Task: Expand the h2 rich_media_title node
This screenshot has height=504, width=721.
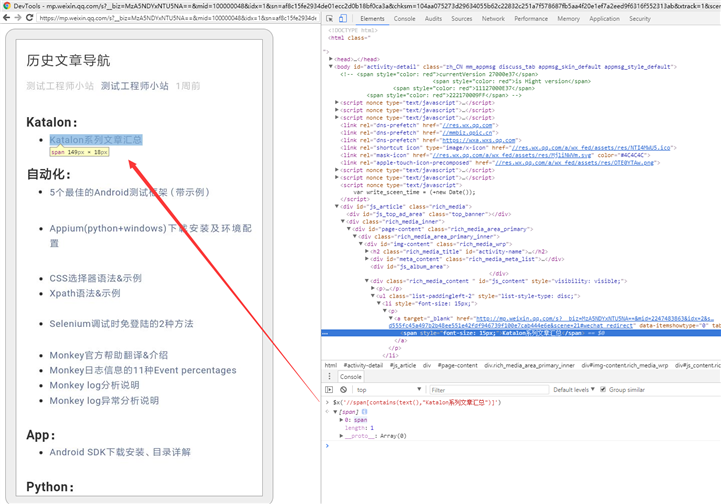Action: [x=367, y=252]
